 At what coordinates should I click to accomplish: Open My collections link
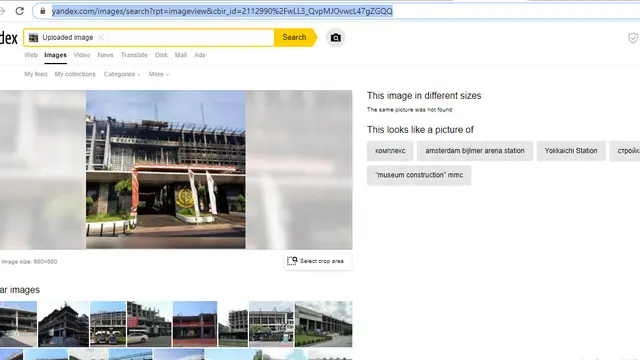coord(75,74)
